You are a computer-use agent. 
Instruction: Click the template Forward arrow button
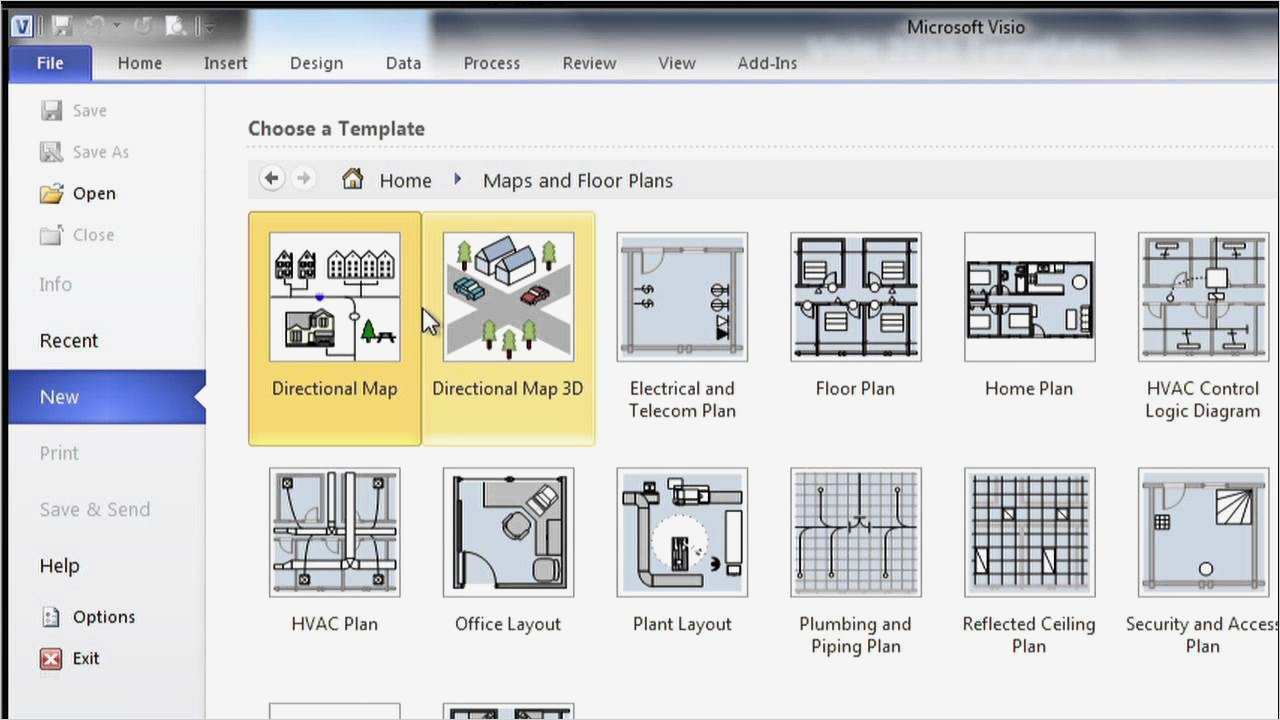pos(303,179)
